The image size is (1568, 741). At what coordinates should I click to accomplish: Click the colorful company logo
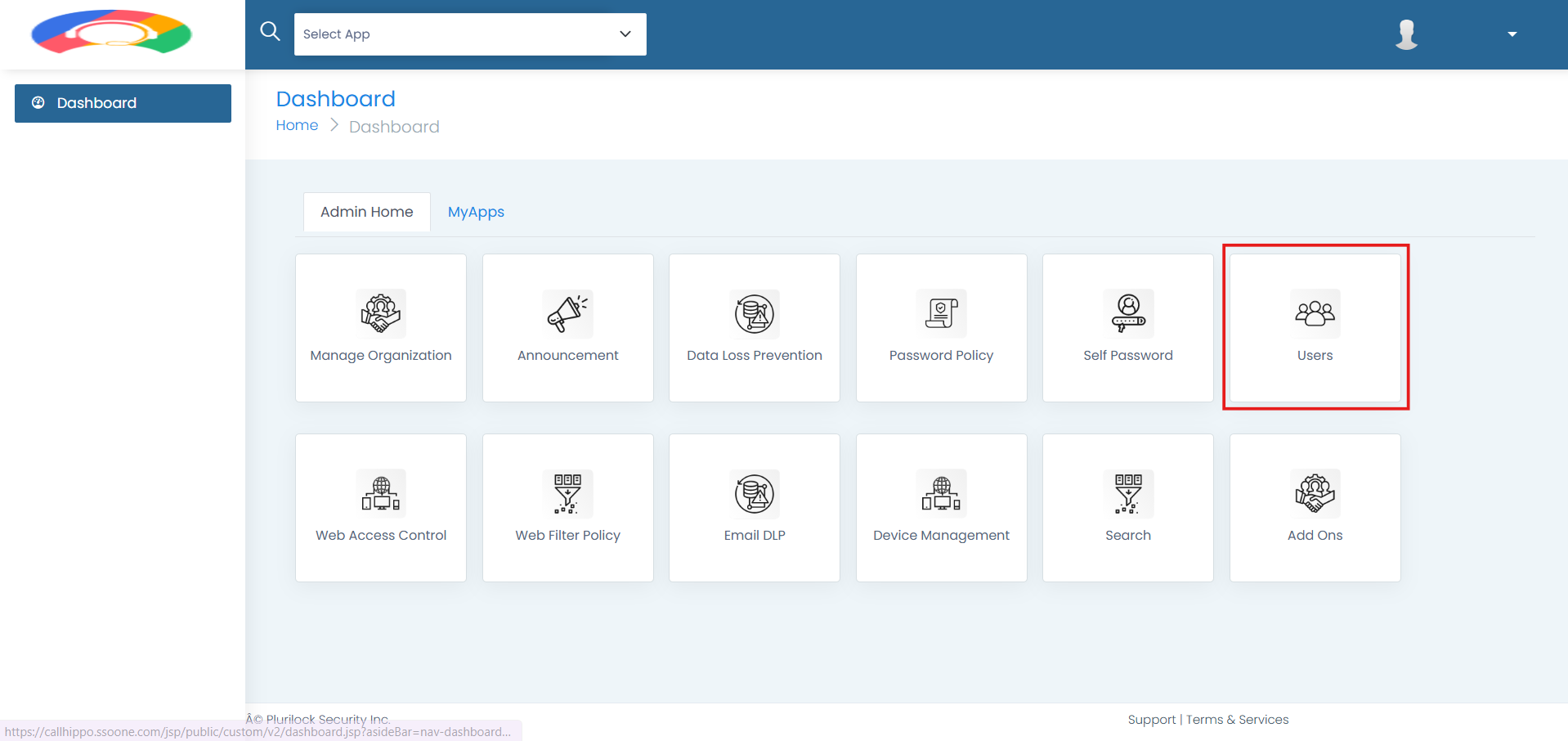(x=111, y=33)
